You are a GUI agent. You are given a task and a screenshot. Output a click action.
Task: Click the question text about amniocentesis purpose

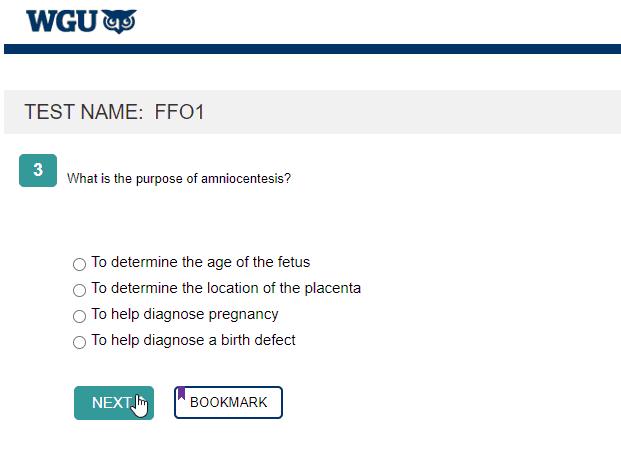coord(178,179)
